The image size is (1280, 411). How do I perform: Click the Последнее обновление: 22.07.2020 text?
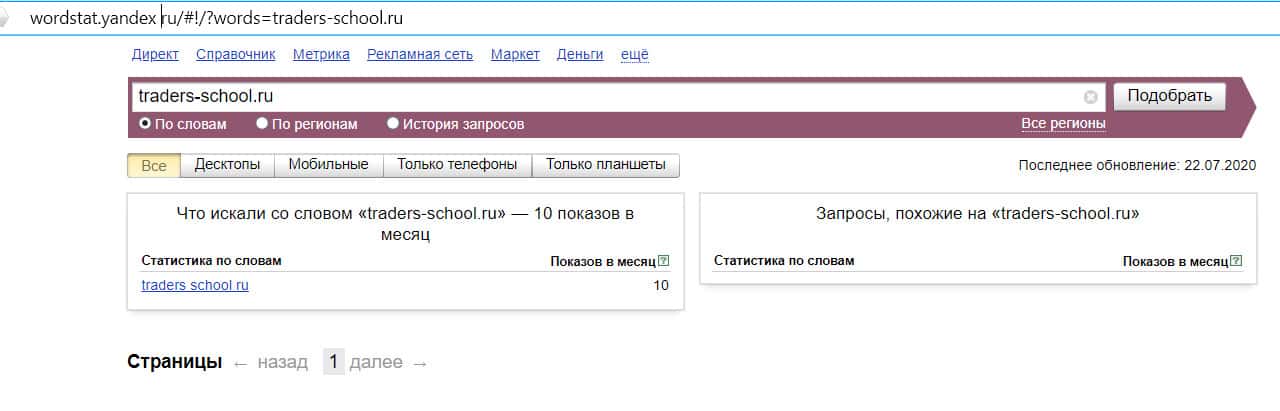coord(1137,165)
